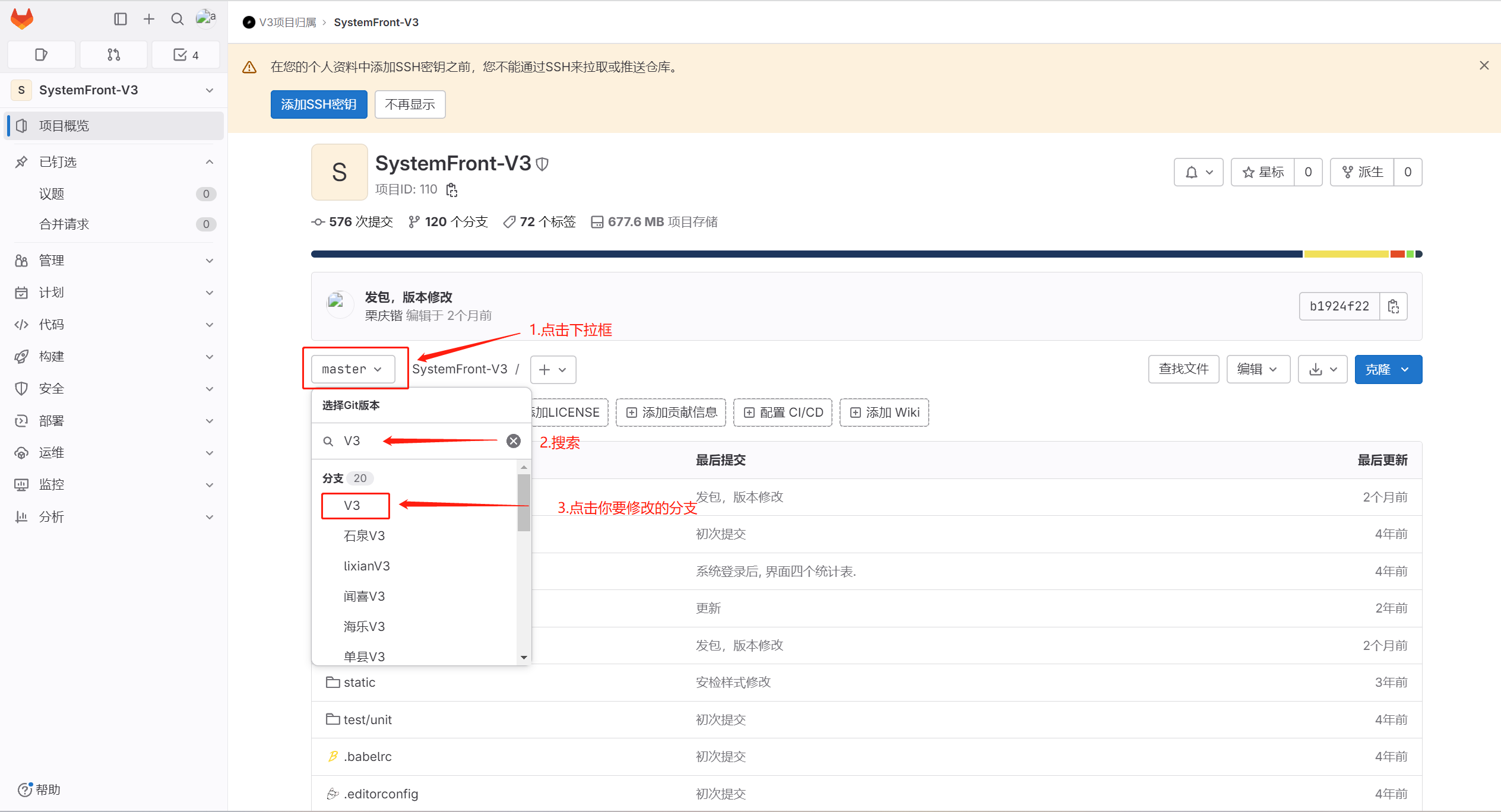The image size is (1501, 812).
Task: Click the plus create-new icon in sidebar header
Action: point(149,19)
